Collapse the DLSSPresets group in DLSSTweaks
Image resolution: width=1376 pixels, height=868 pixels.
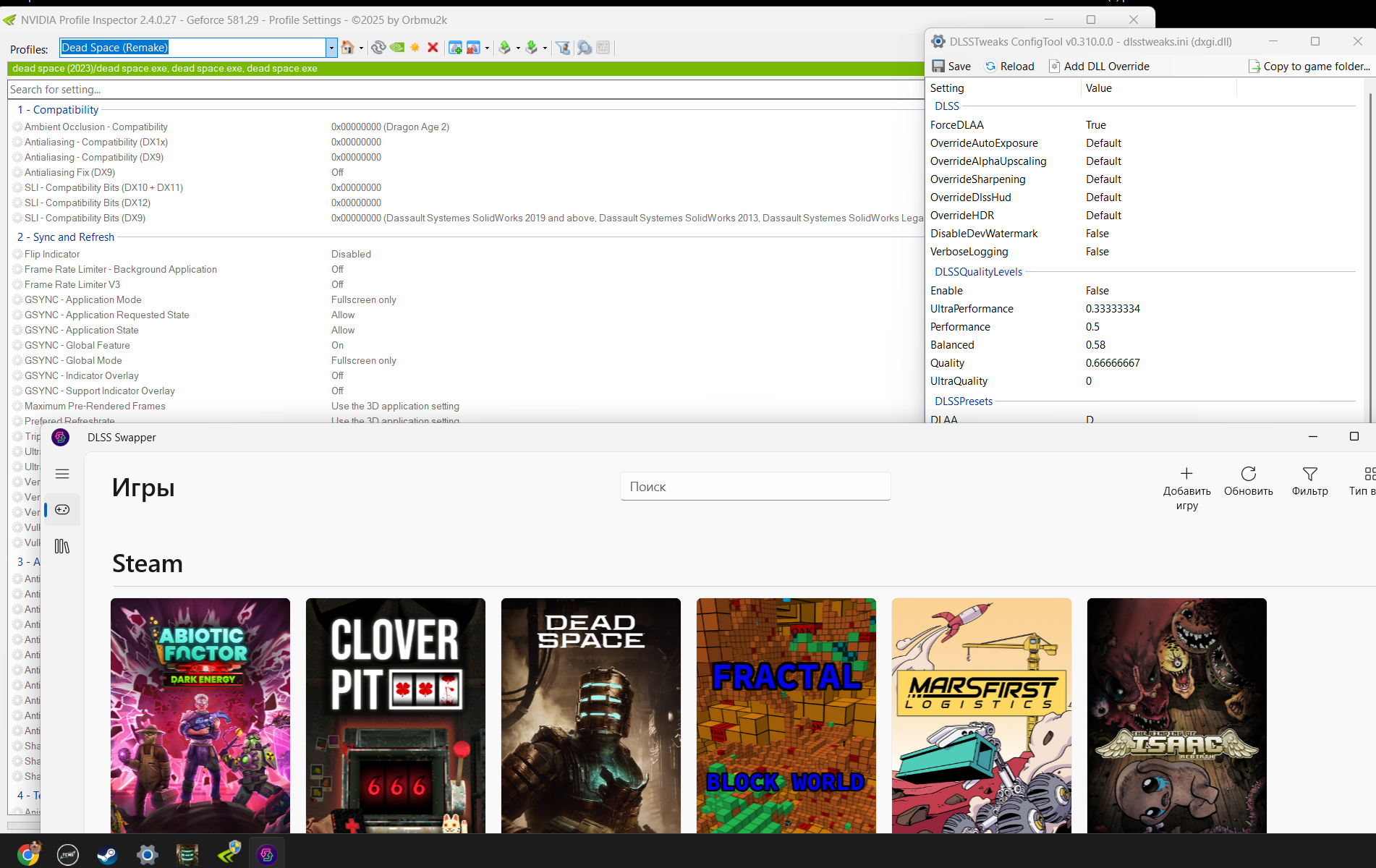[x=964, y=401]
